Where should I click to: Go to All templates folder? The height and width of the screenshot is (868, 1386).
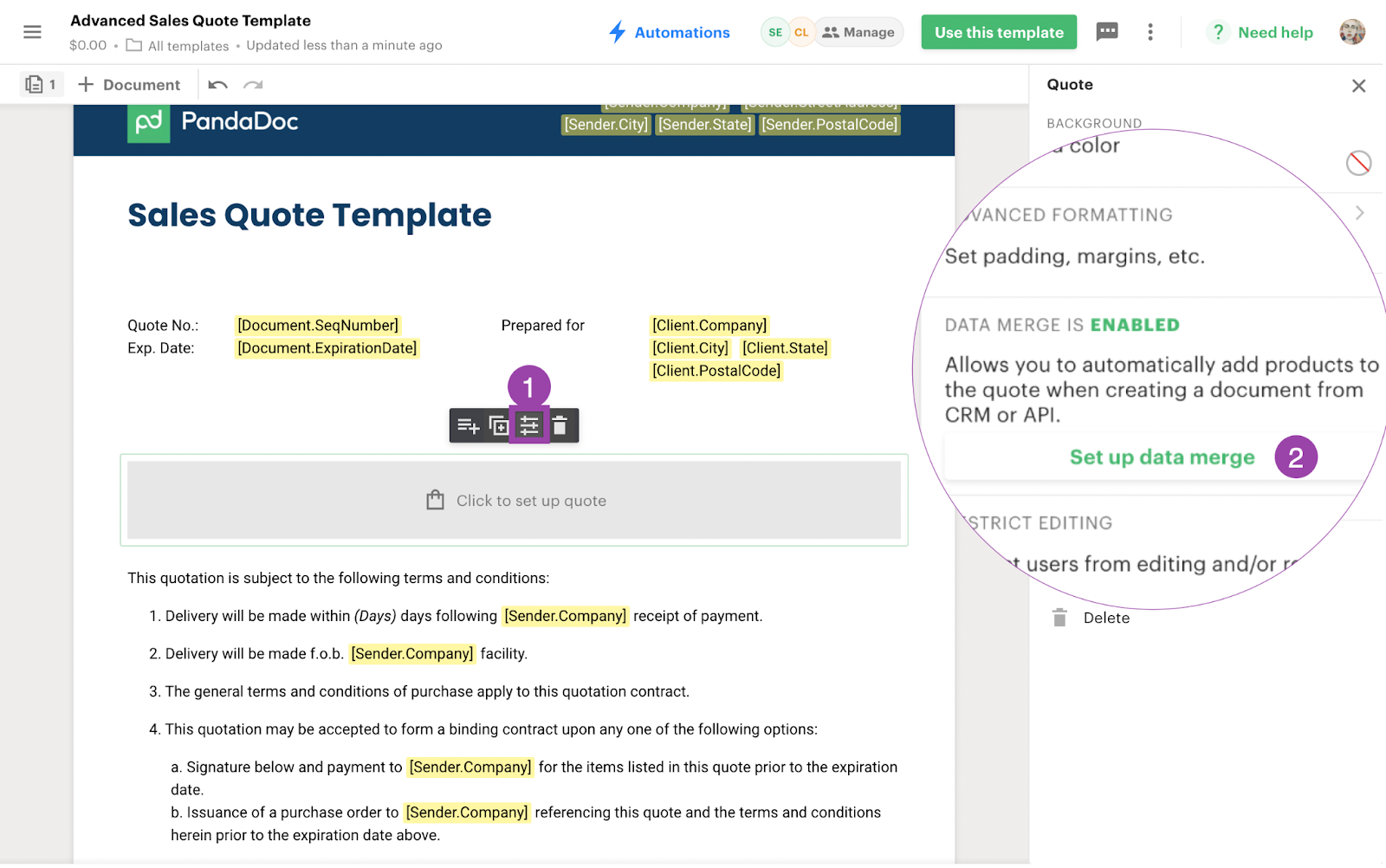[x=188, y=46]
